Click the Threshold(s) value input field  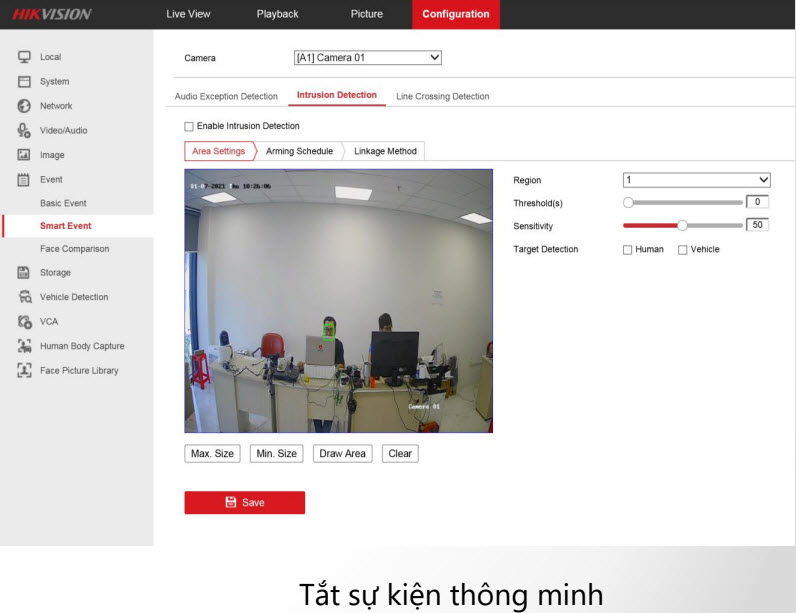[x=757, y=202]
